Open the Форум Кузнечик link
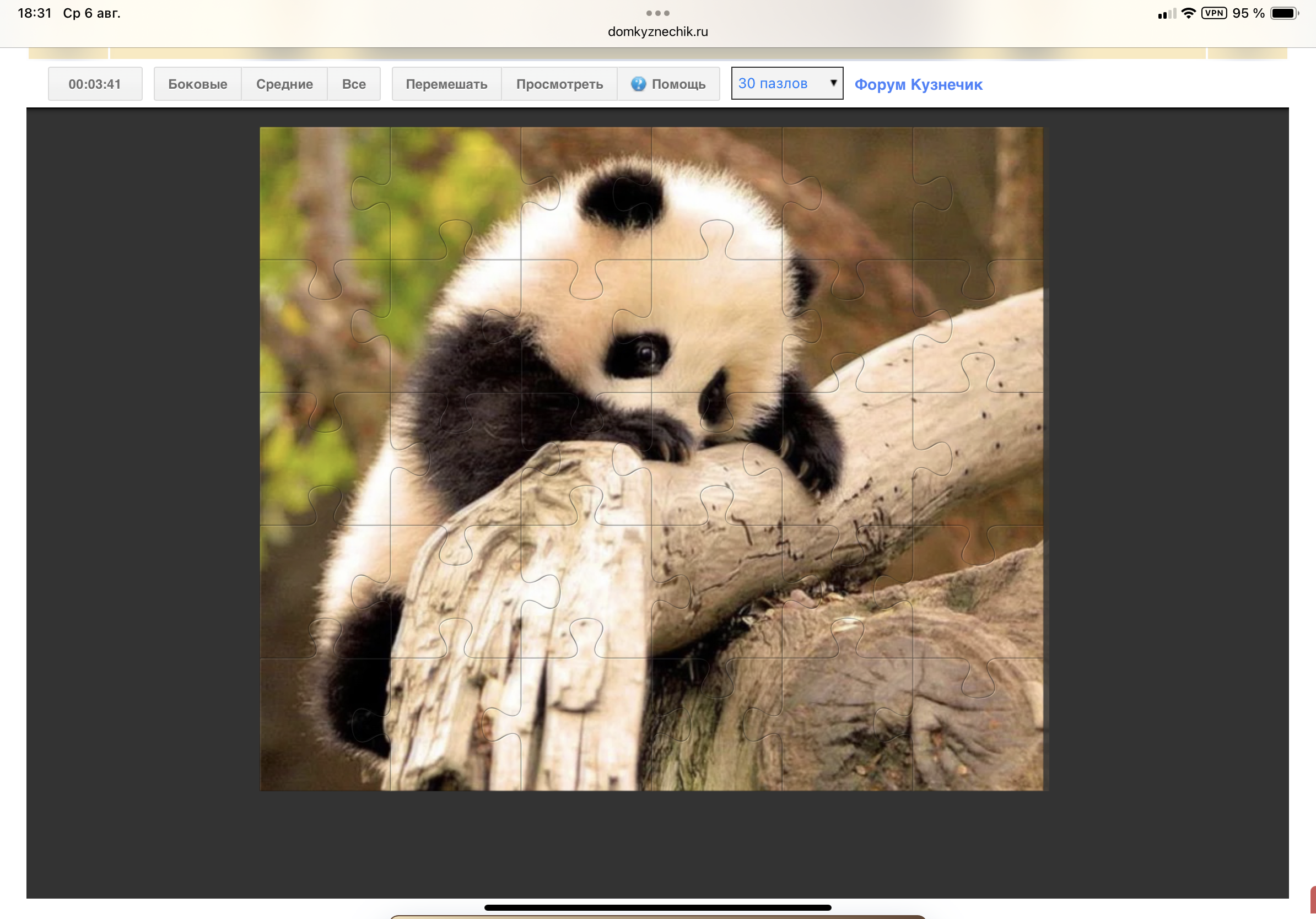The width and height of the screenshot is (1316, 919). tap(918, 84)
